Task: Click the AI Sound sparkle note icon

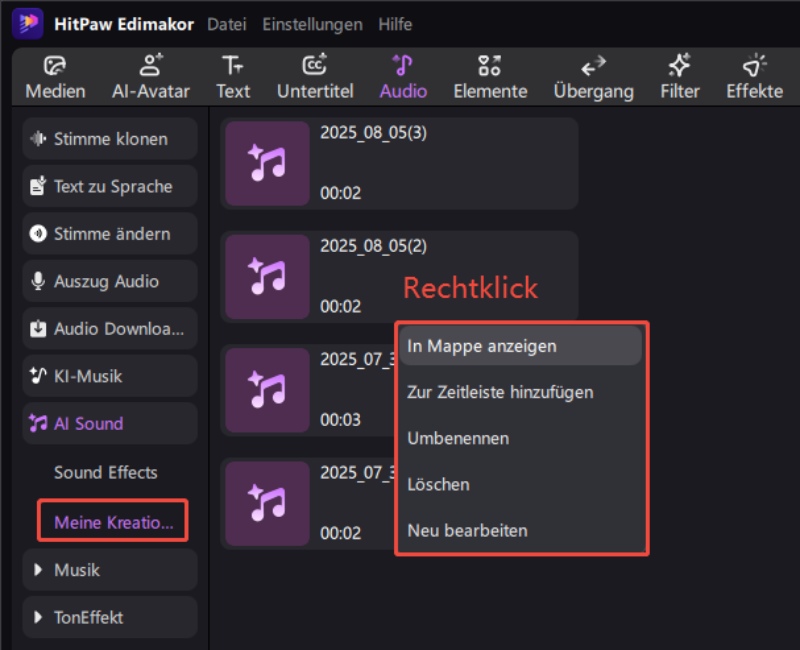Action: tap(38, 423)
